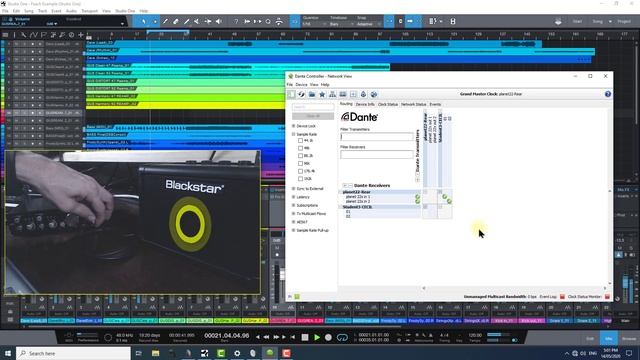The image size is (640, 360).
Task: Enable the 44.1k sample rate filter checkbox
Action: pyautogui.click(x=300, y=140)
